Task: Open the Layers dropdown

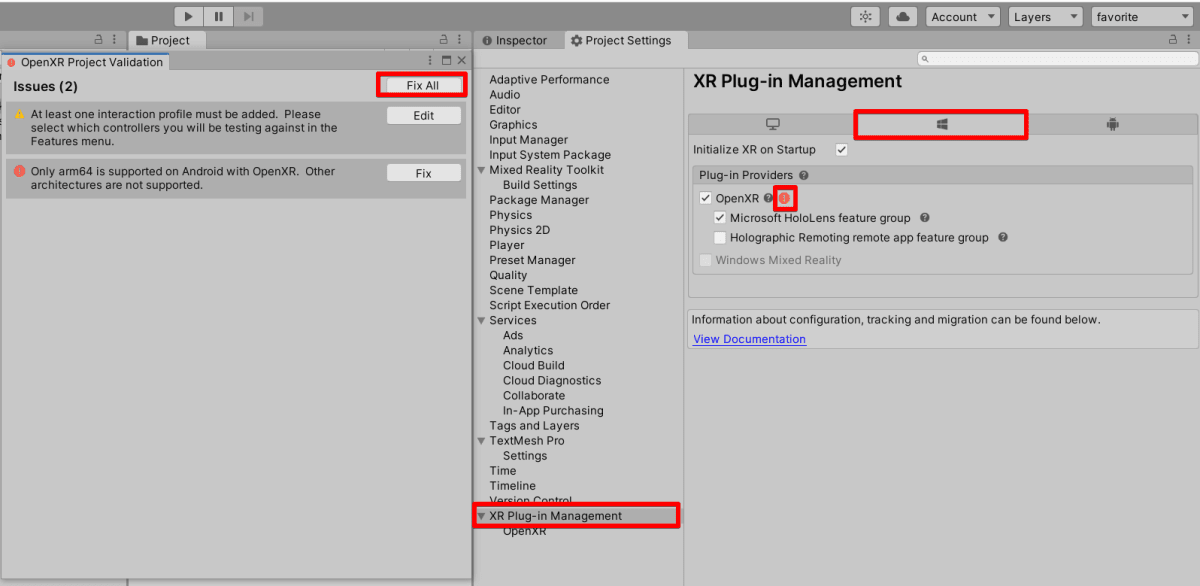Action: (1045, 17)
